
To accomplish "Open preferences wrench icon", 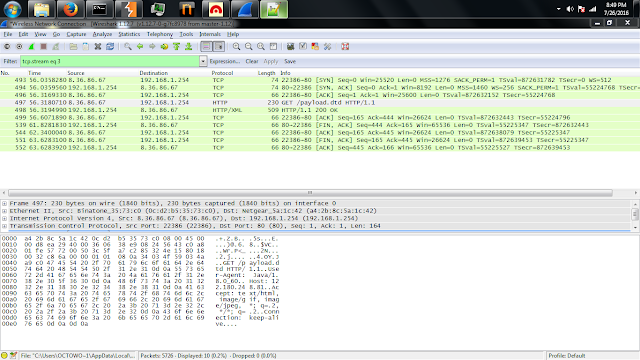I will [327, 47].
